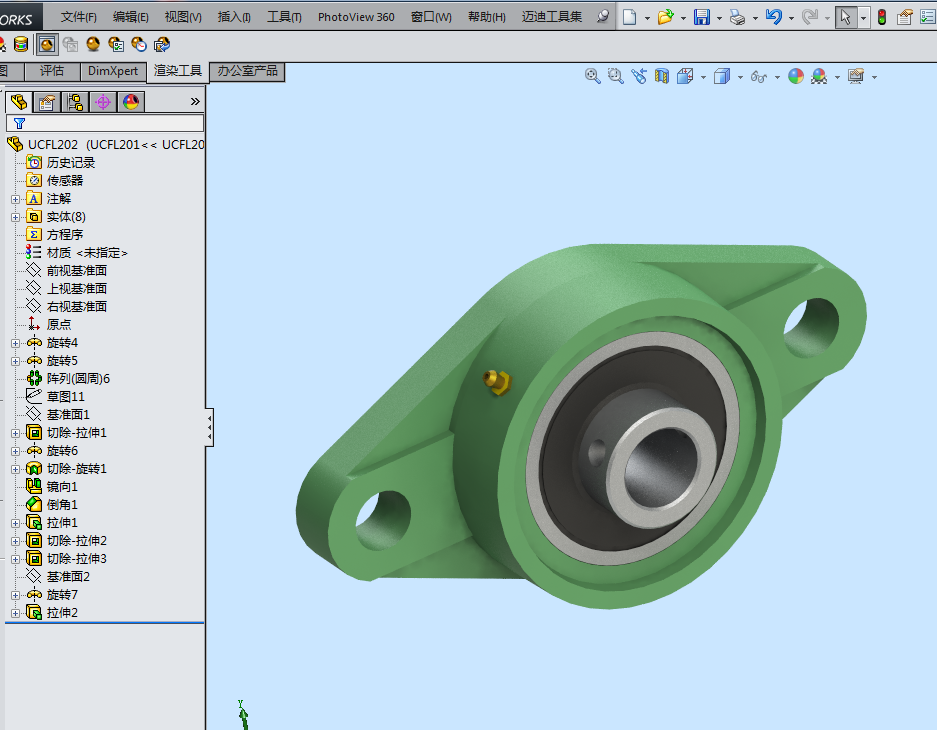Click the feature tree filter field
The width and height of the screenshot is (937, 730).
(105, 124)
